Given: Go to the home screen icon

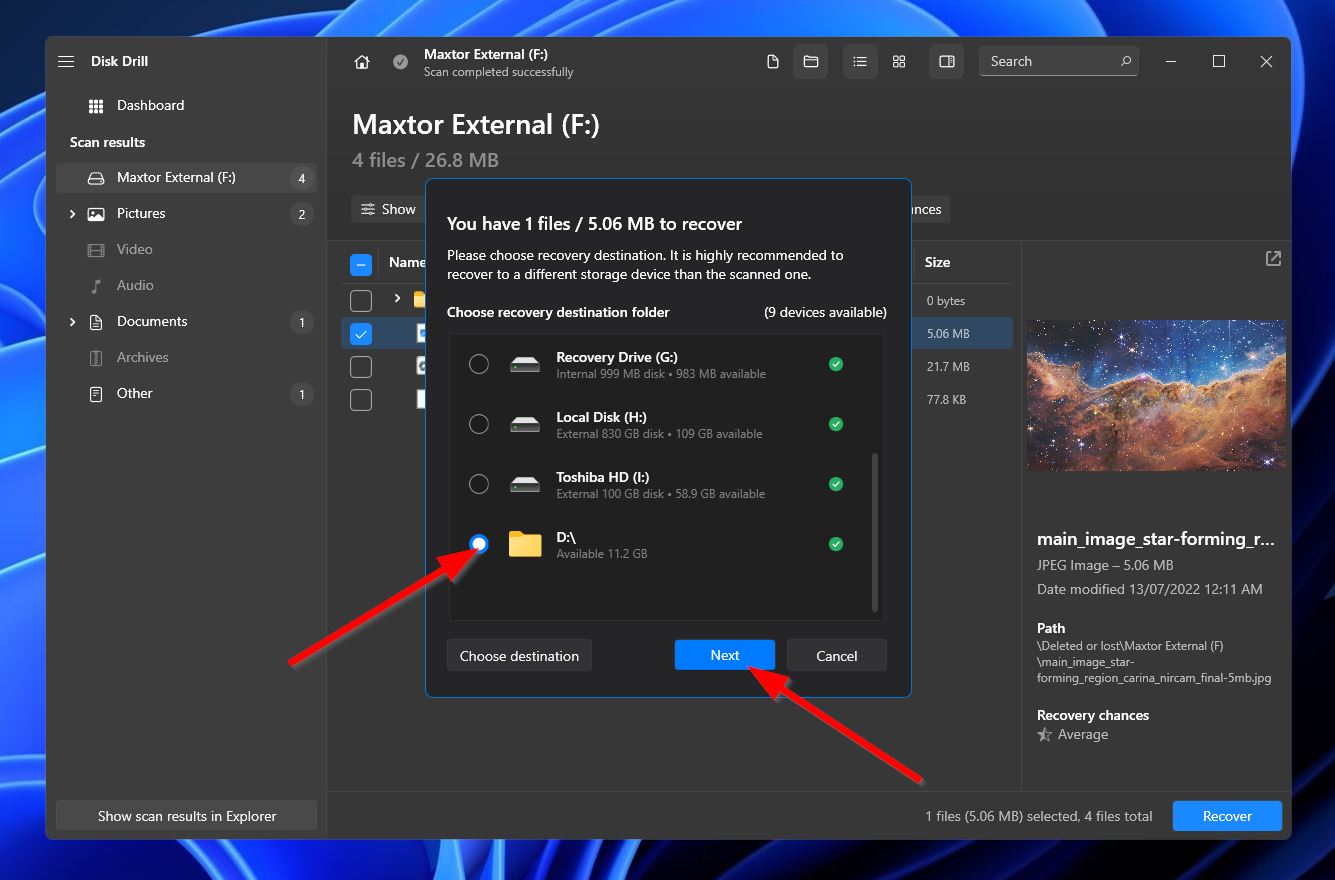Looking at the screenshot, I should (x=362, y=62).
